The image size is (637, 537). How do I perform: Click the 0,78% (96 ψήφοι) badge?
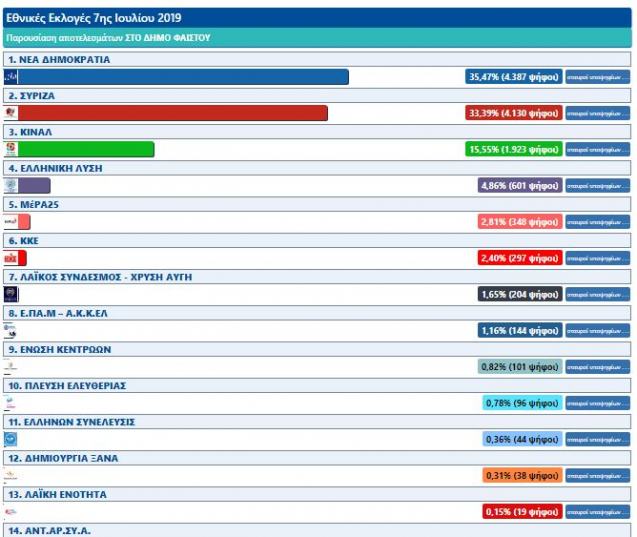point(522,403)
